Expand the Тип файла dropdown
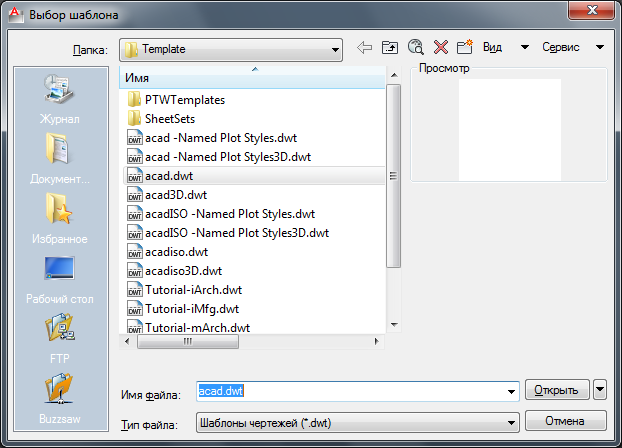This screenshot has width=622, height=448. click(511, 423)
